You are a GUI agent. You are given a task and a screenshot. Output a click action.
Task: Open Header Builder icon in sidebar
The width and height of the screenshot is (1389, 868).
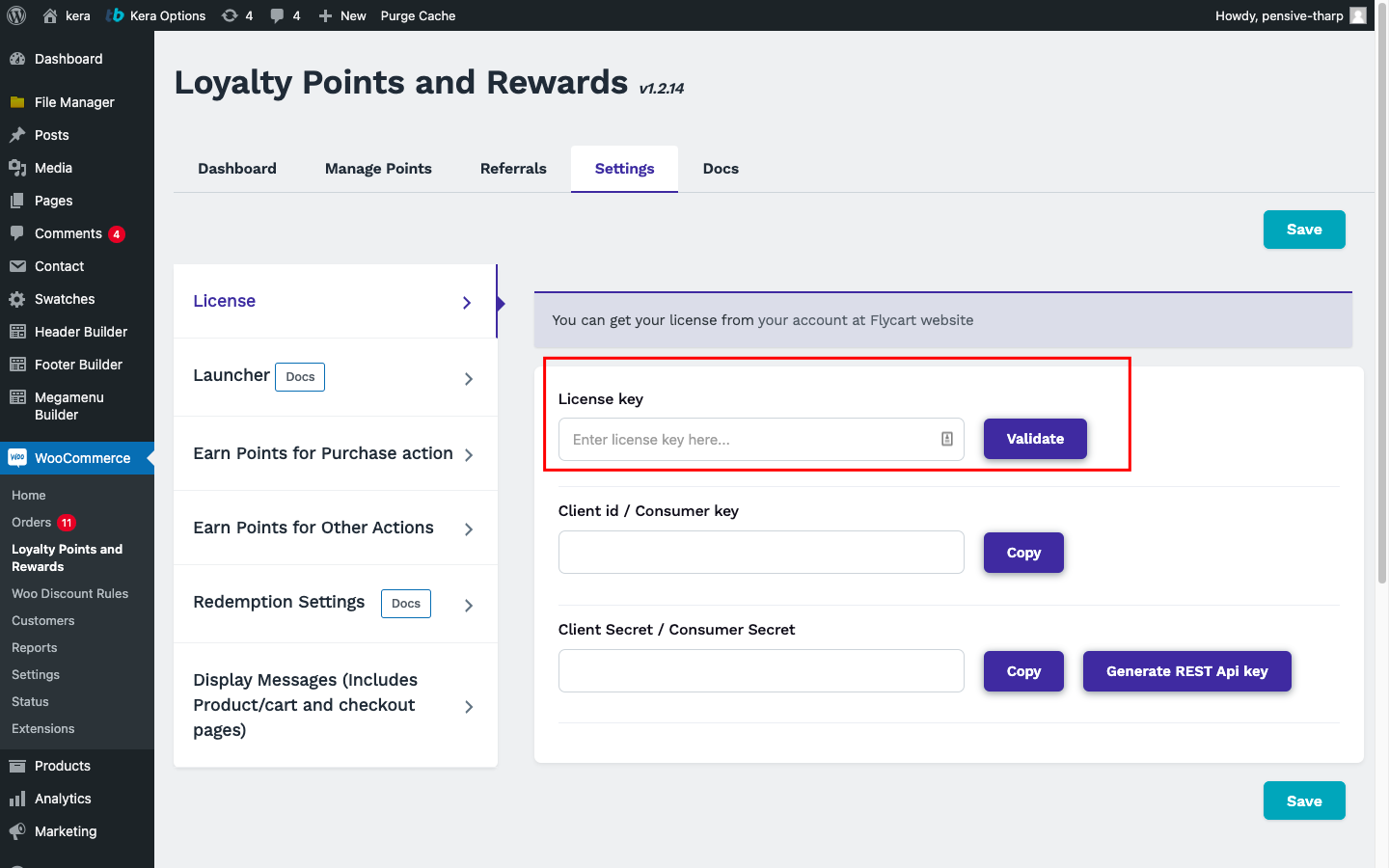17,332
